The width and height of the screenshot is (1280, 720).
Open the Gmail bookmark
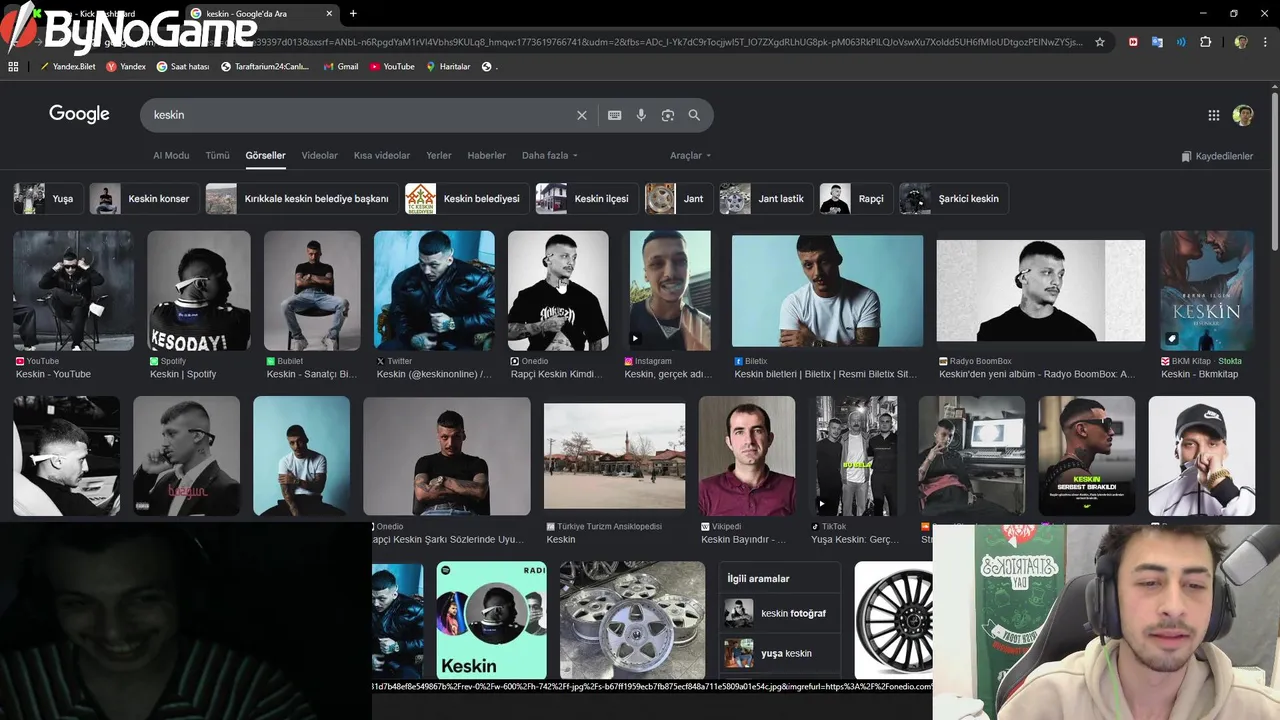point(341,66)
